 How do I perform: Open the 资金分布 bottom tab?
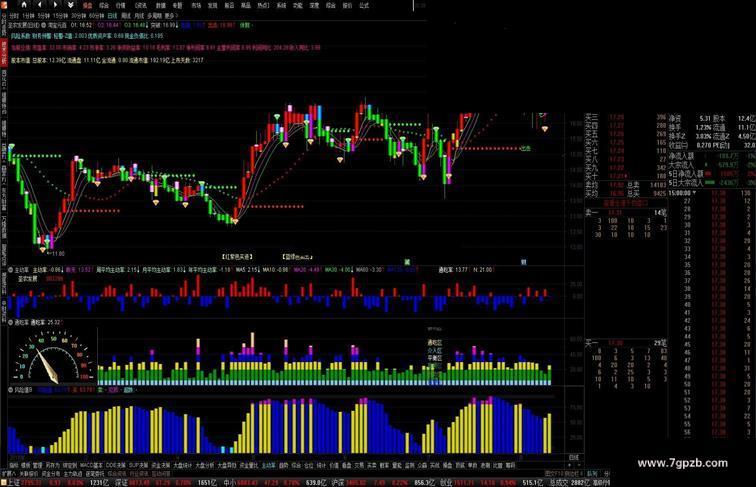coord(51,474)
